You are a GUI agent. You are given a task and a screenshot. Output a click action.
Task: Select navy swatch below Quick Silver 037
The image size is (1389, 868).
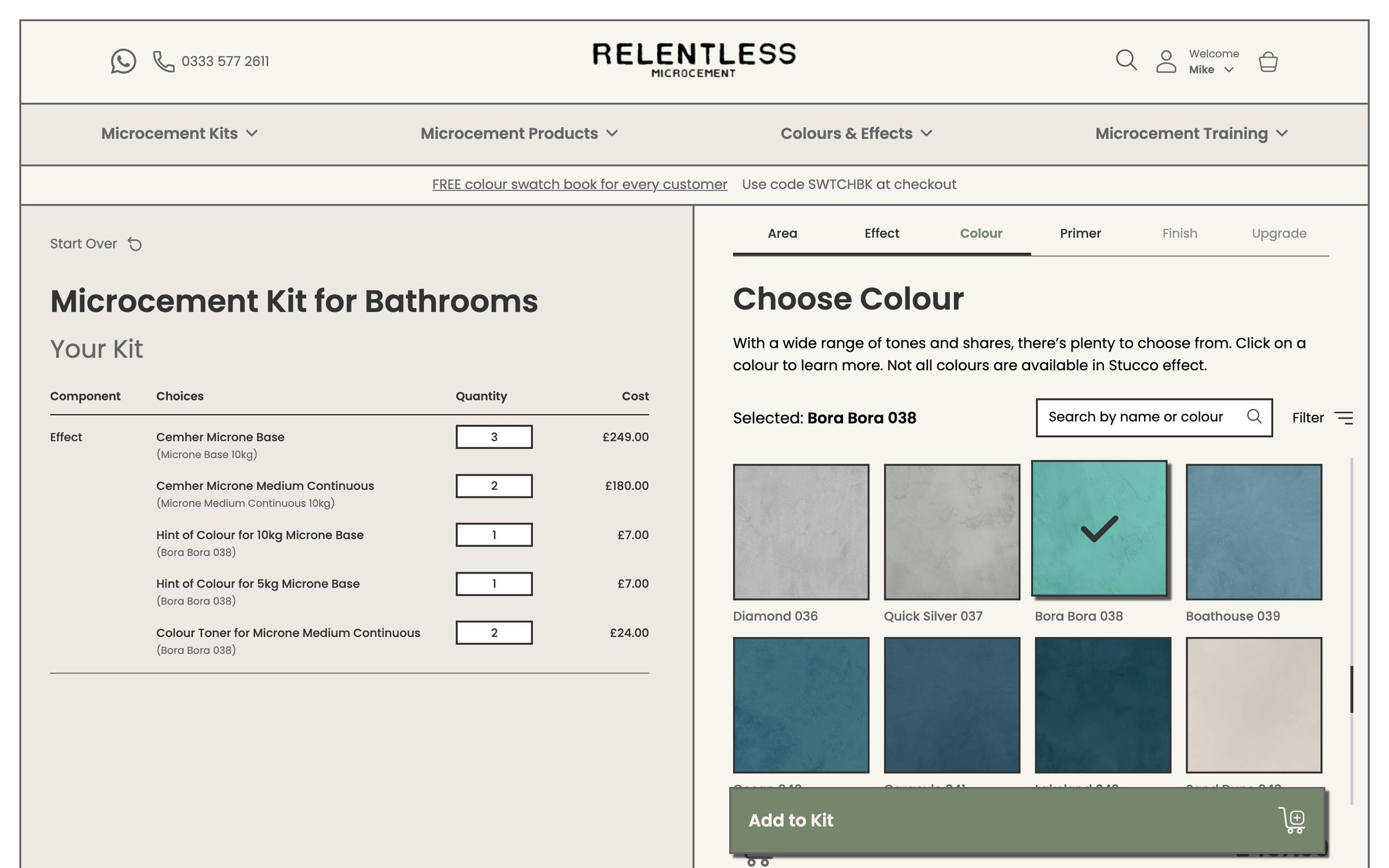(952, 705)
